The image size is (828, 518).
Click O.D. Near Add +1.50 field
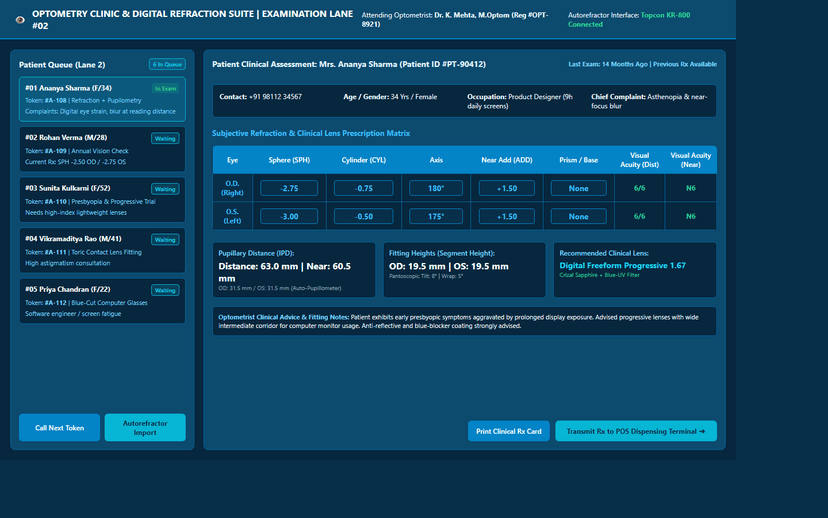click(506, 189)
